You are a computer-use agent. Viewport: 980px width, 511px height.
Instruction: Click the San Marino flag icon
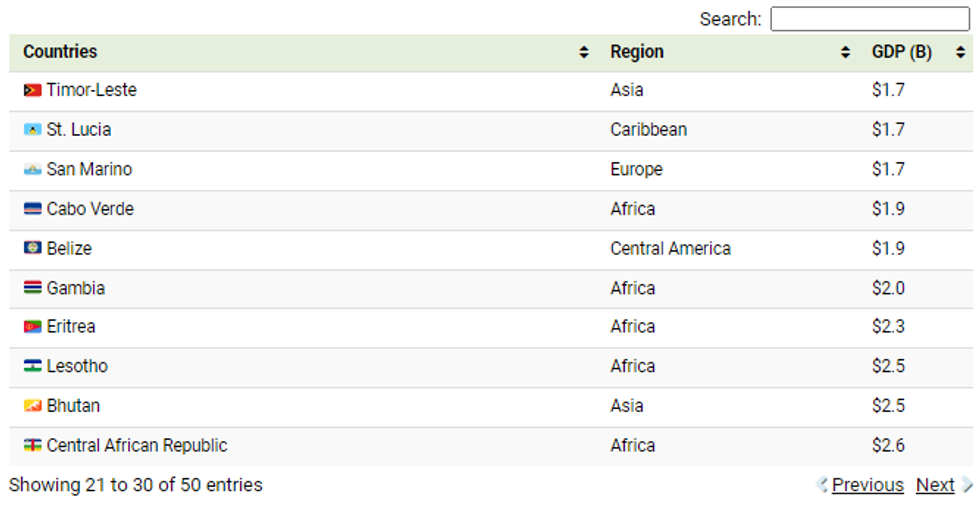click(32, 170)
